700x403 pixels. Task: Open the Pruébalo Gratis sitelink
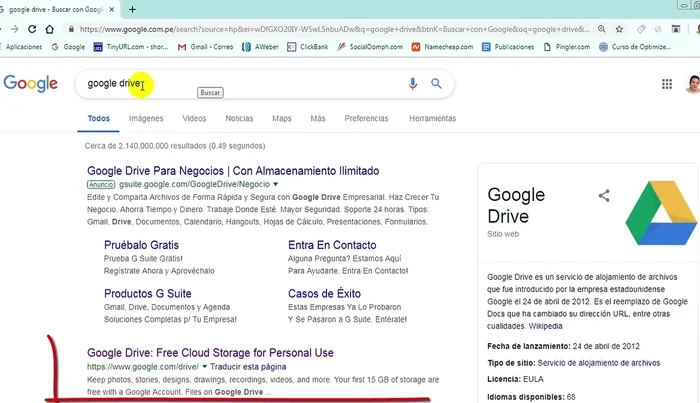[141, 245]
